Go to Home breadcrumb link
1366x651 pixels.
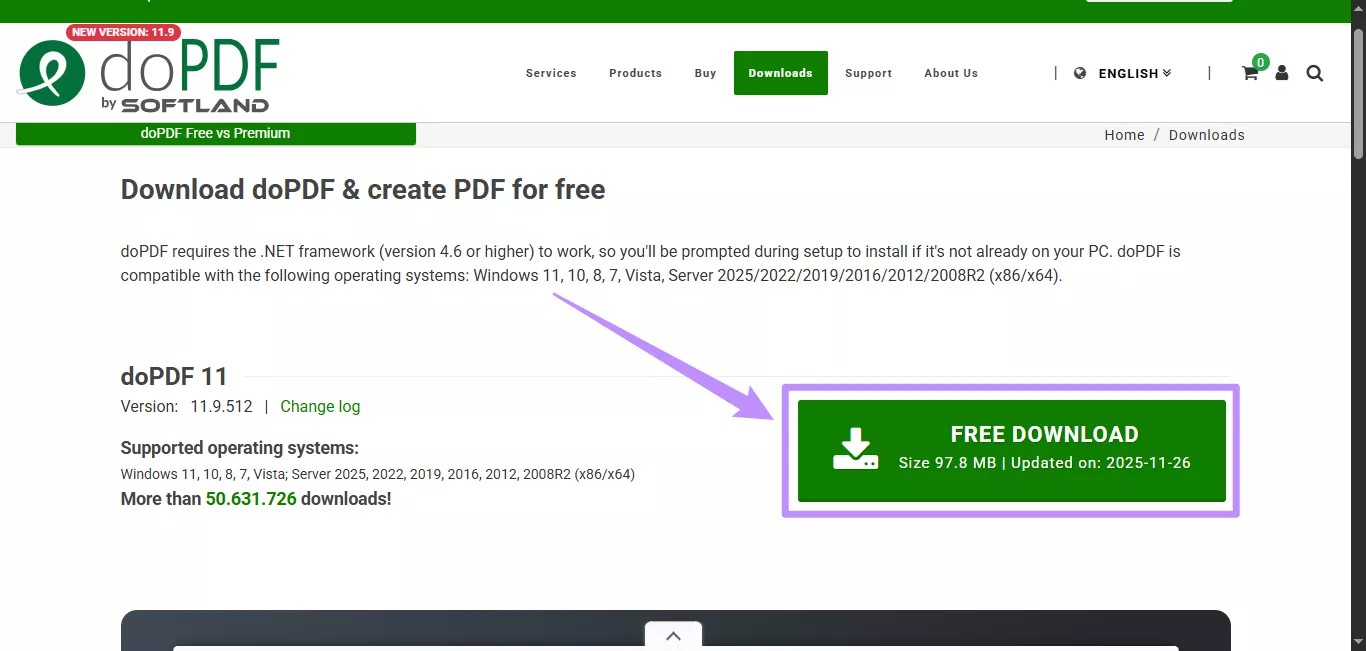(1124, 135)
